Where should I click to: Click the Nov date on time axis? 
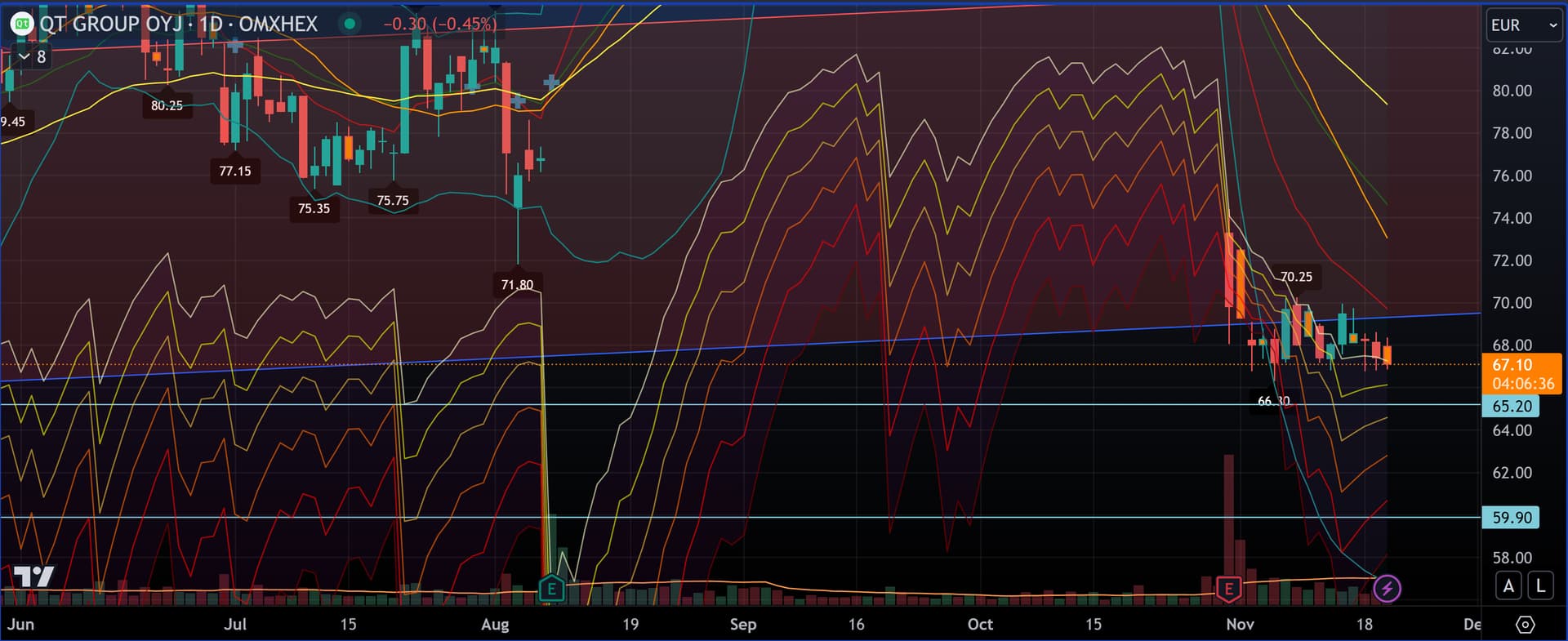pos(1240,625)
